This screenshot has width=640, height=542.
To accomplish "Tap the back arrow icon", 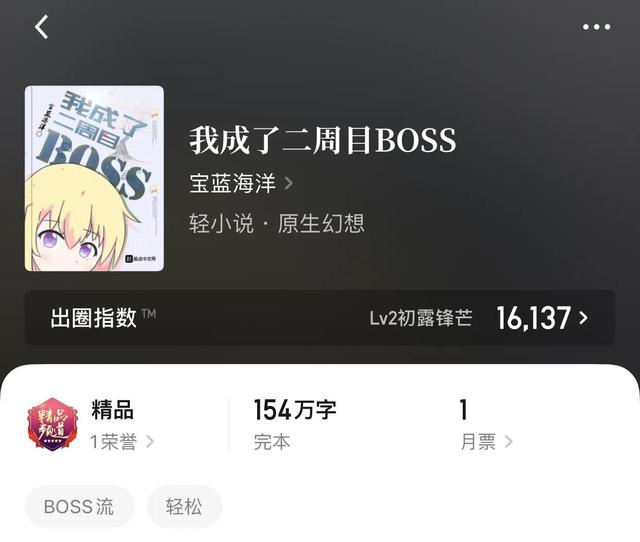I will (41, 27).
